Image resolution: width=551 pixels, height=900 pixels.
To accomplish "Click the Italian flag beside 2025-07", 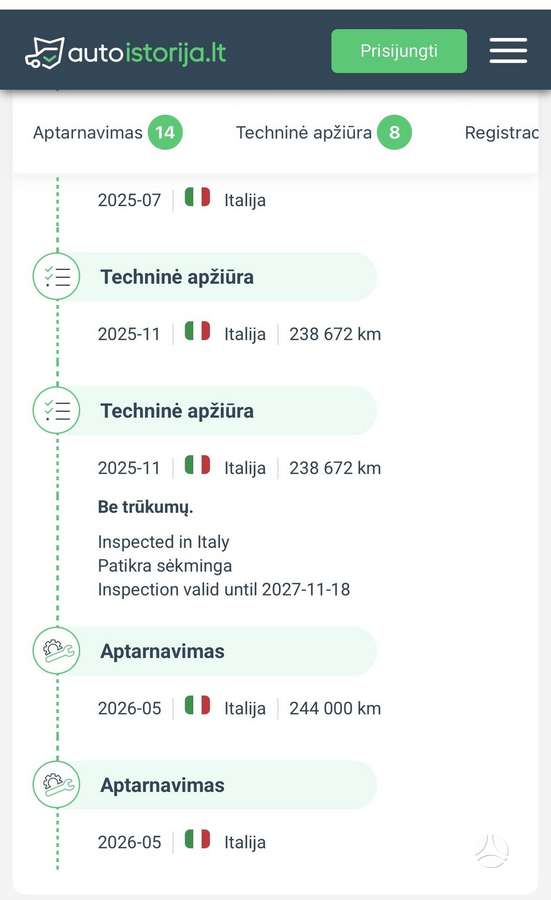I will [197, 197].
